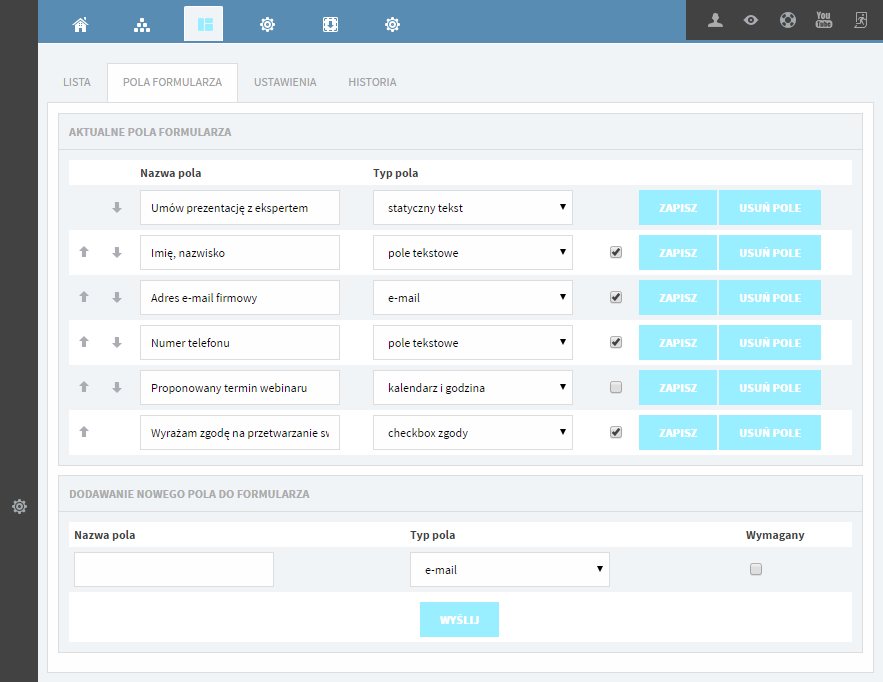The width and height of the screenshot is (883, 682).
Task: Click the logout exit icon
Action: (x=860, y=20)
